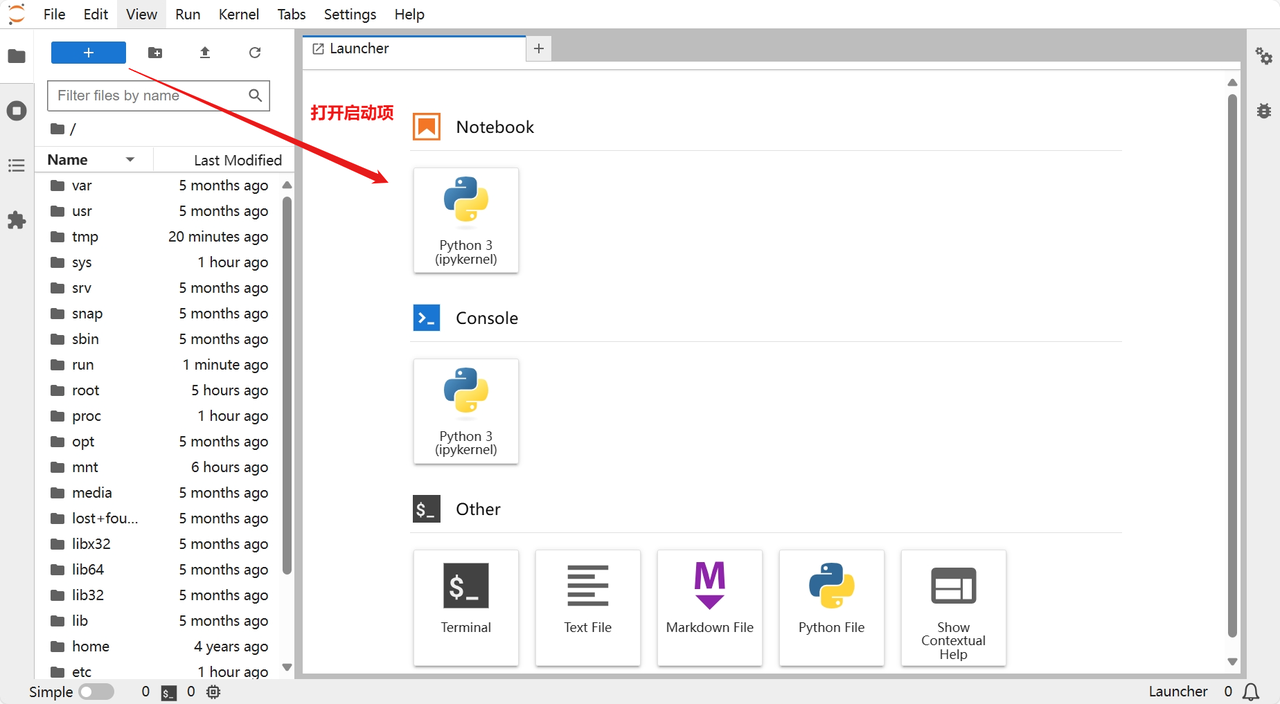Open the home folder in file list
Screen dimensions: 1280x704
pos(91,646)
